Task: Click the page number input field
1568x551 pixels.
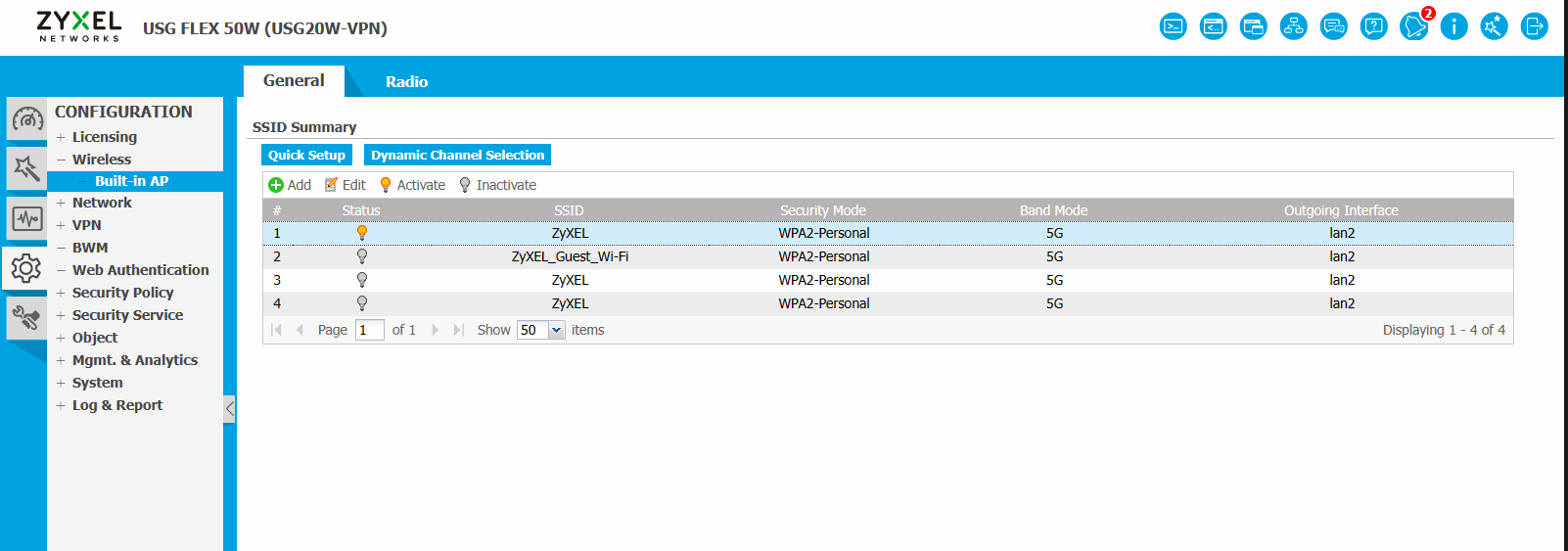Action: pyautogui.click(x=369, y=330)
